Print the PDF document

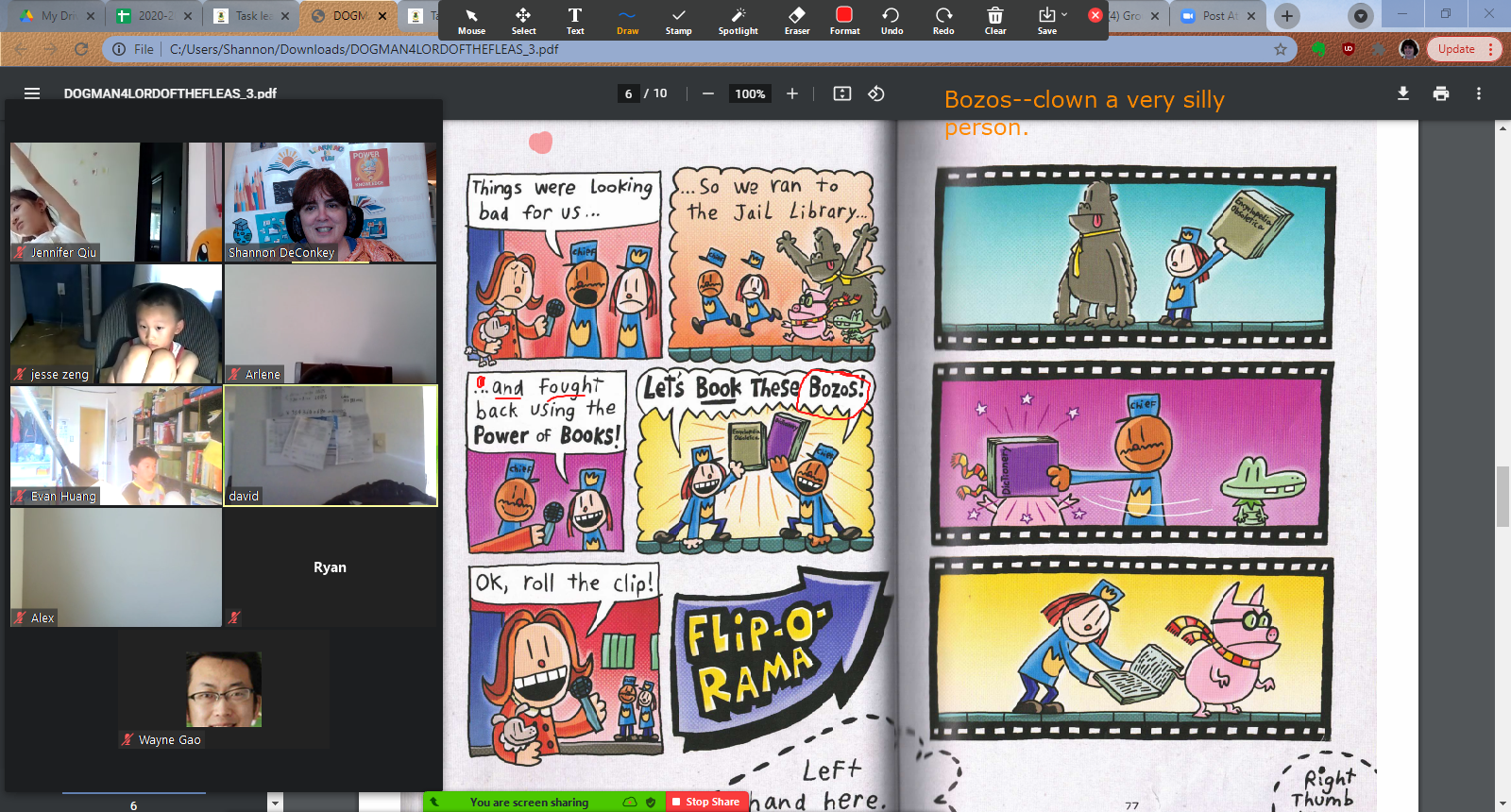tap(1441, 93)
